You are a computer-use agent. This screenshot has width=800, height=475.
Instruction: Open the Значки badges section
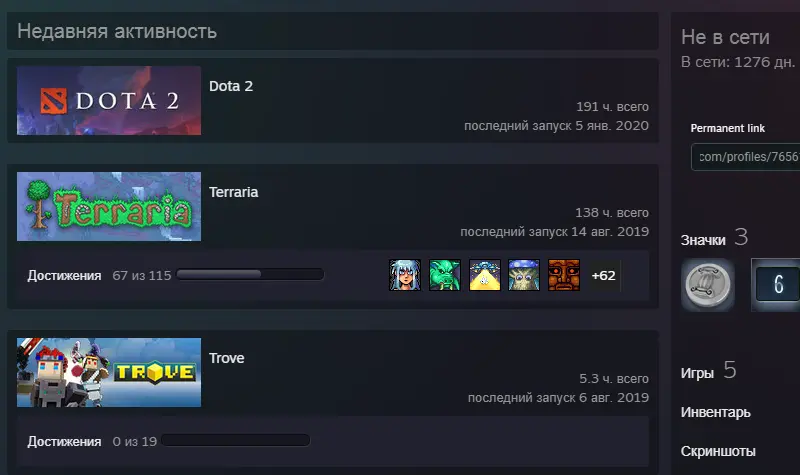pyautogui.click(x=703, y=240)
